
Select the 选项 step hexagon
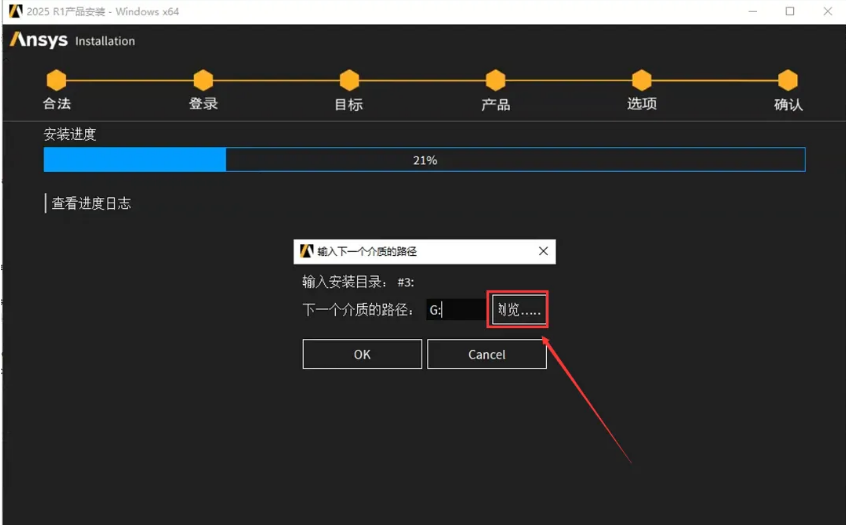click(x=642, y=80)
